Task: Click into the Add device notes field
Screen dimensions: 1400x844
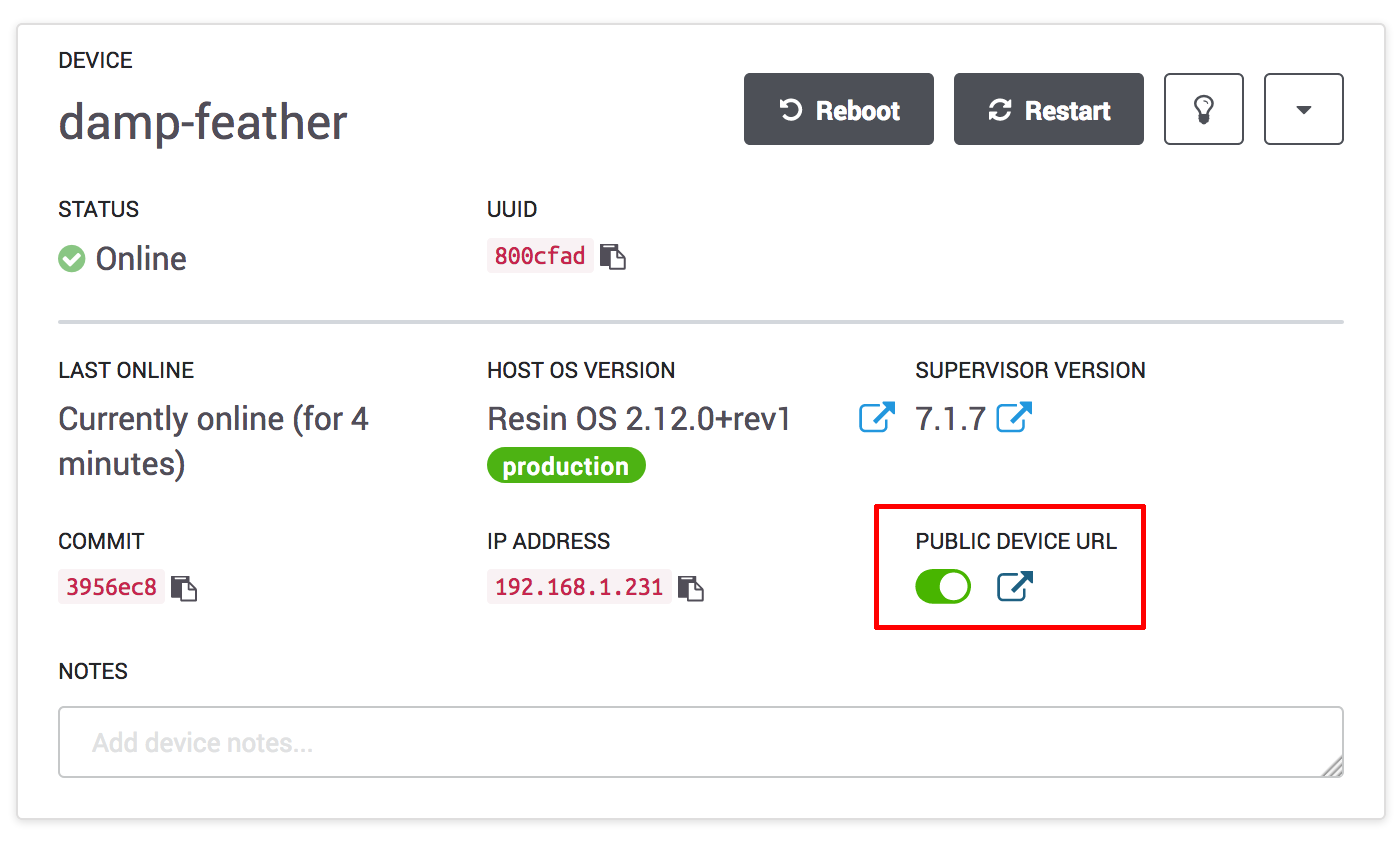Action: coord(700,741)
